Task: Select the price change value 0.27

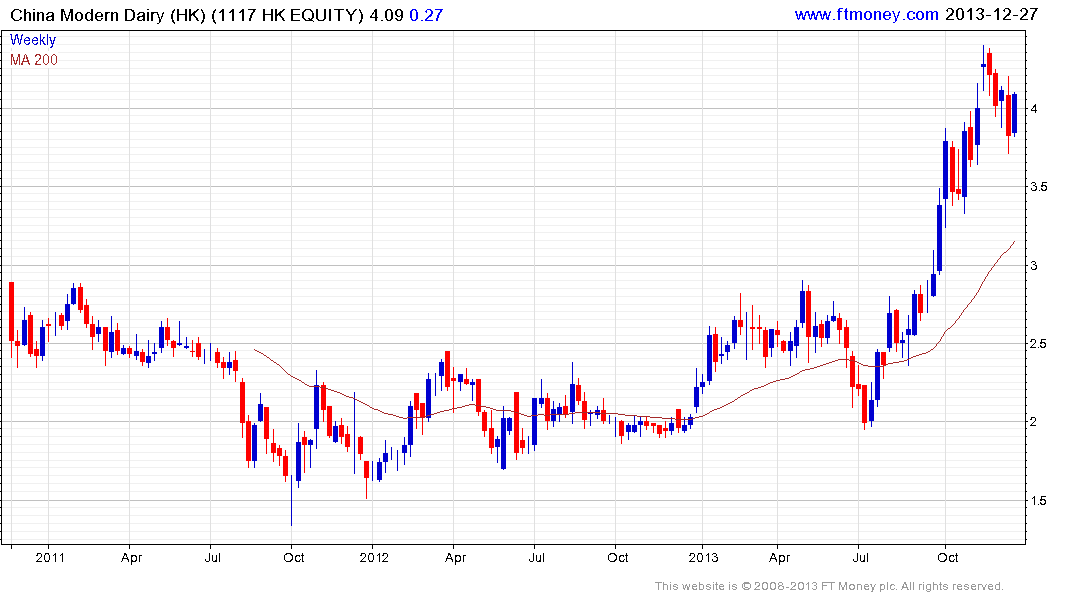Action: [x=426, y=15]
